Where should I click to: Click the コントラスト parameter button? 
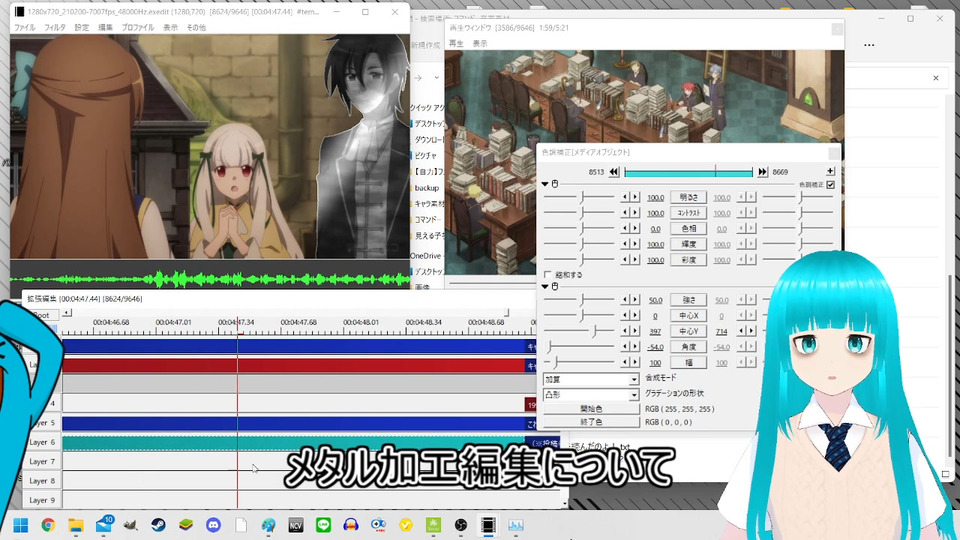point(689,213)
